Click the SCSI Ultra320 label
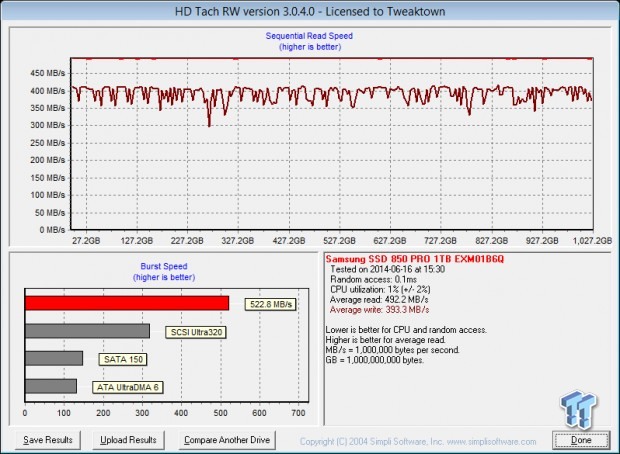This screenshot has width=620, height=454. pyautogui.click(x=196, y=332)
